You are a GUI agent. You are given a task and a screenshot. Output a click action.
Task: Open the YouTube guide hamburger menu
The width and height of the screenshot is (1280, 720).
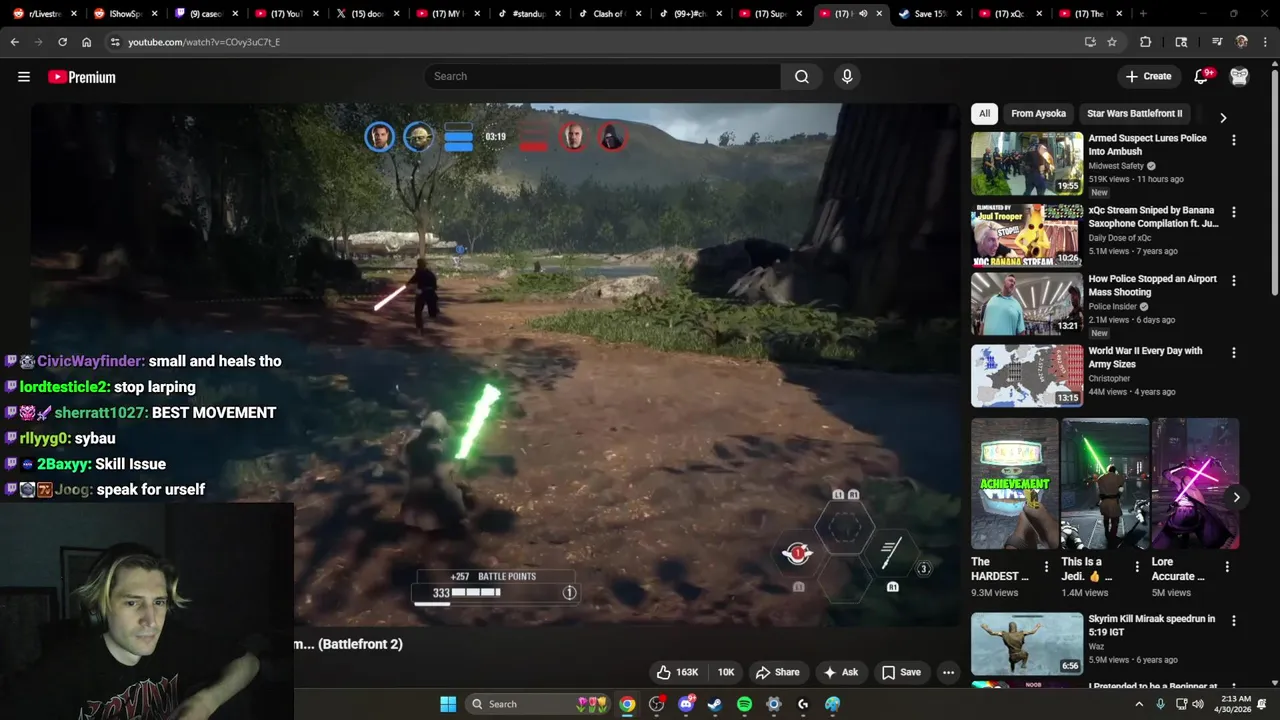24,77
